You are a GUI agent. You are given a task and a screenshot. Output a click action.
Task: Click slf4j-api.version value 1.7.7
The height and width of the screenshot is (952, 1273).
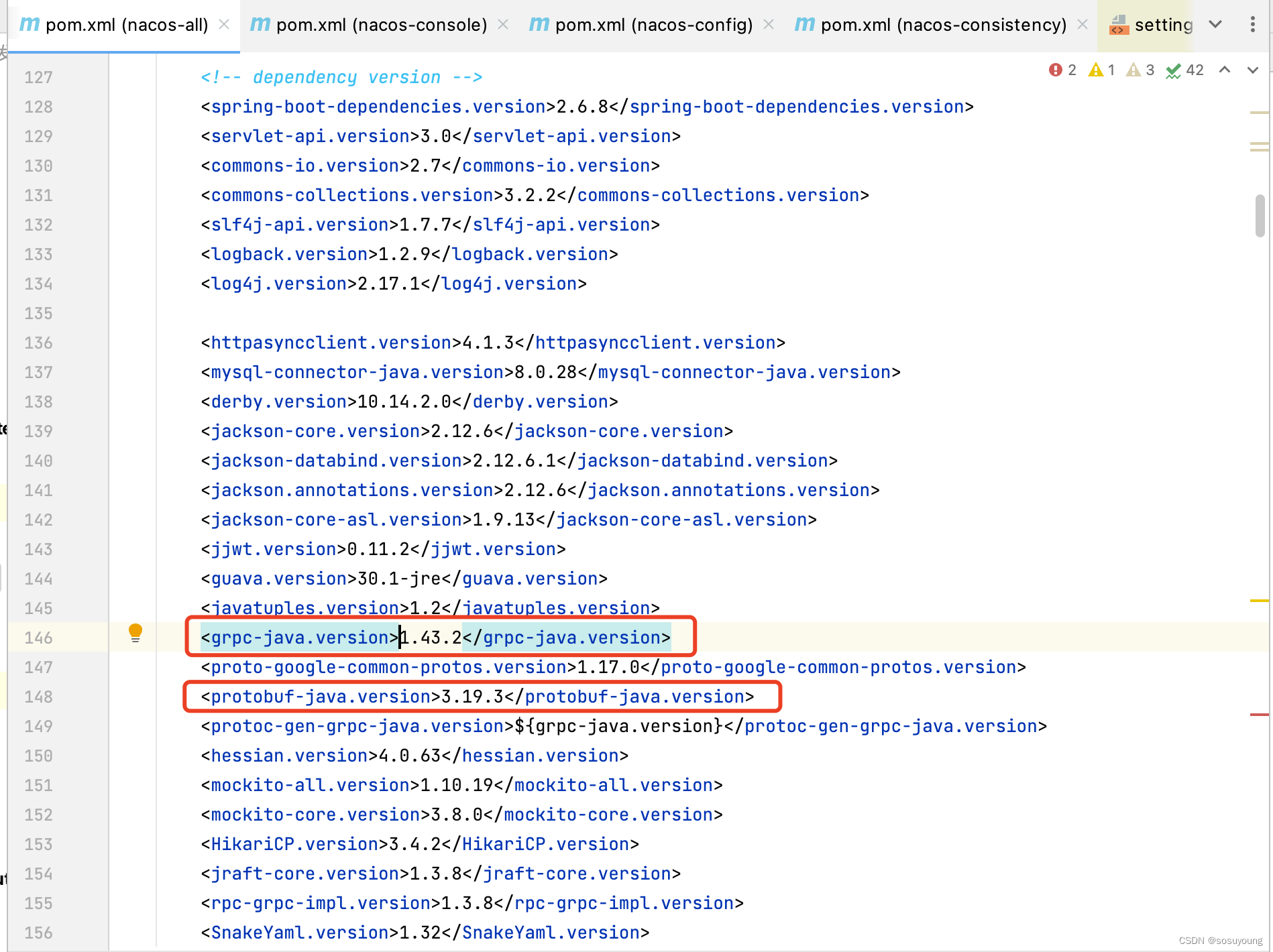426,225
